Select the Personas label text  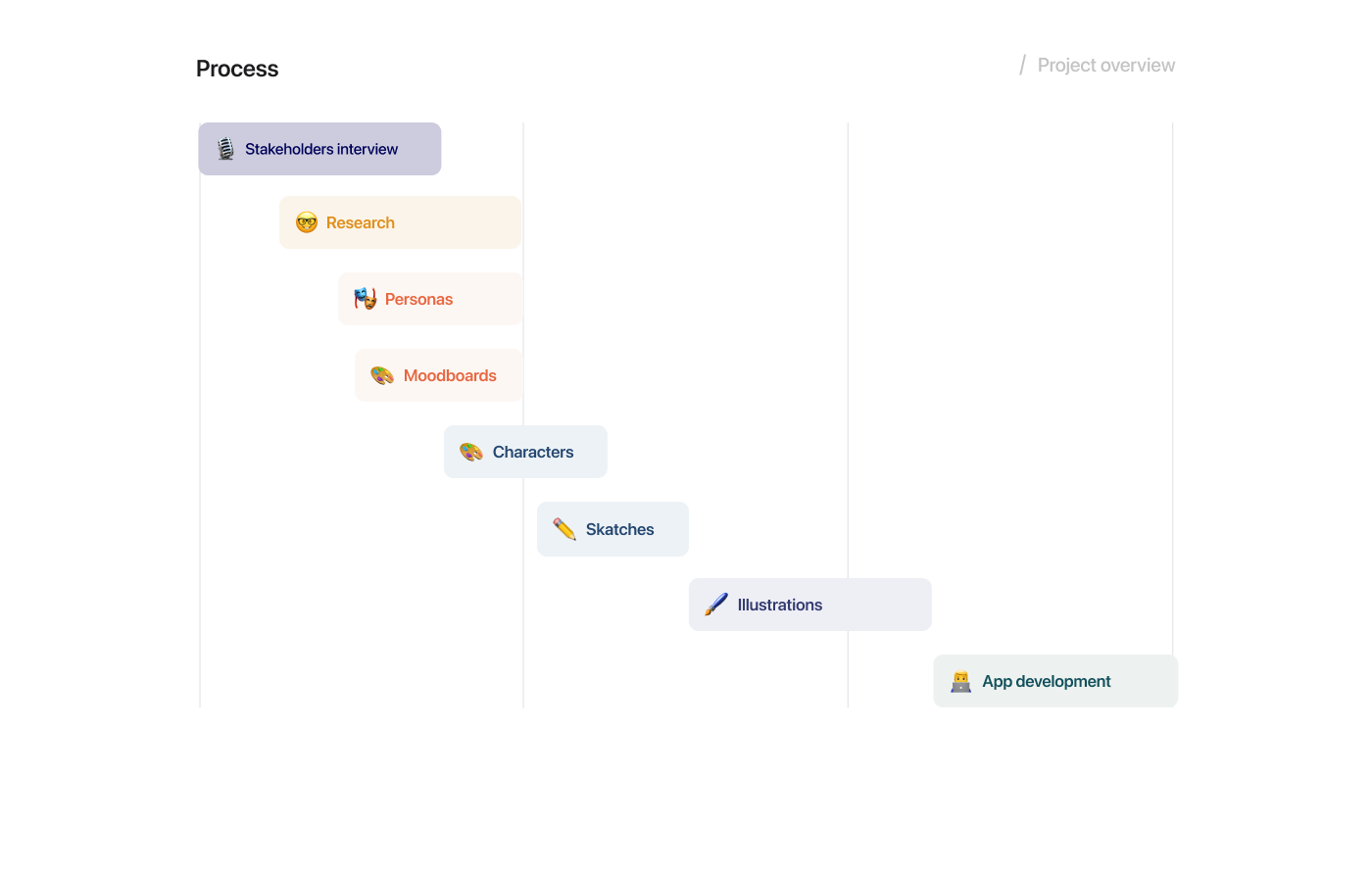[418, 299]
